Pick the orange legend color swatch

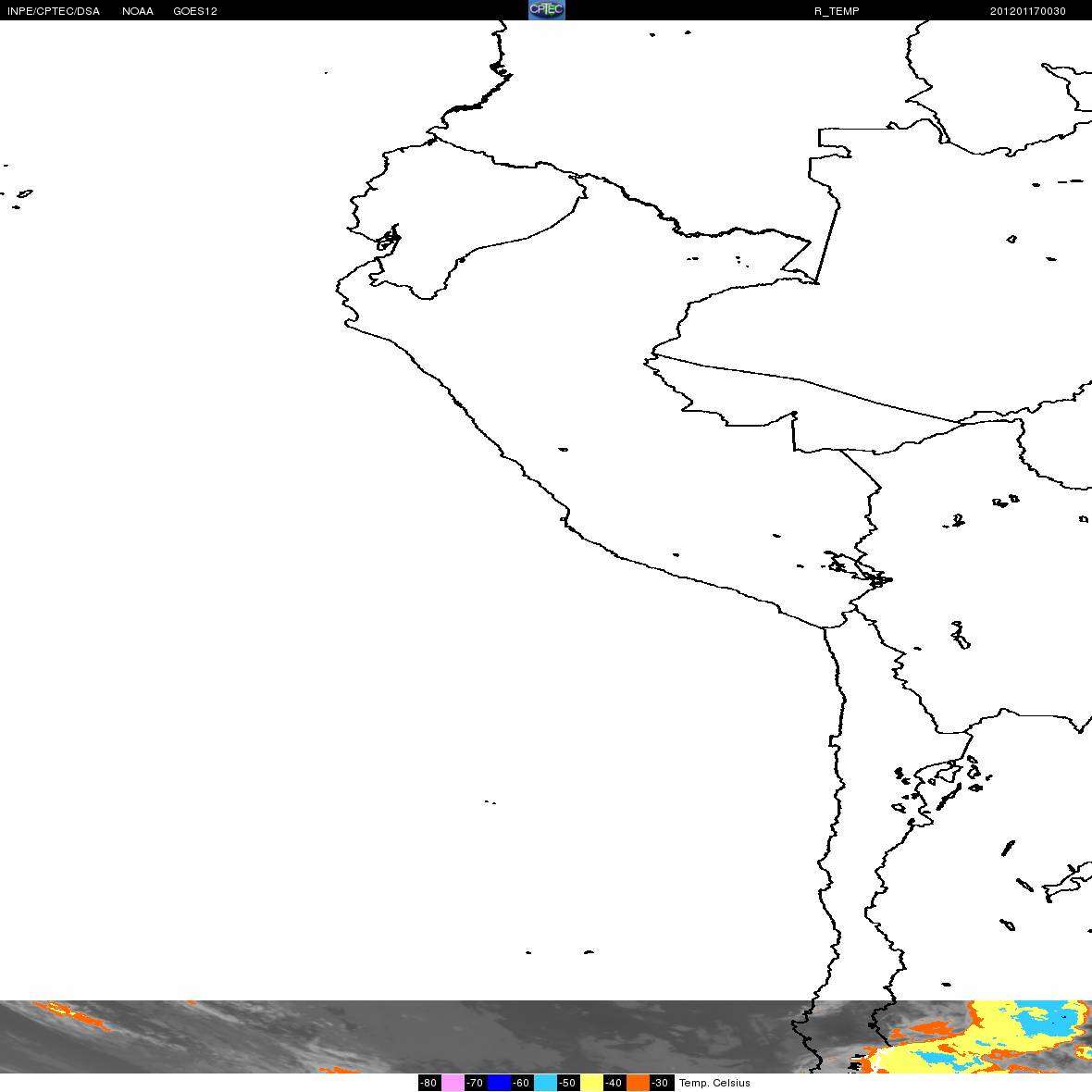[x=638, y=1083]
